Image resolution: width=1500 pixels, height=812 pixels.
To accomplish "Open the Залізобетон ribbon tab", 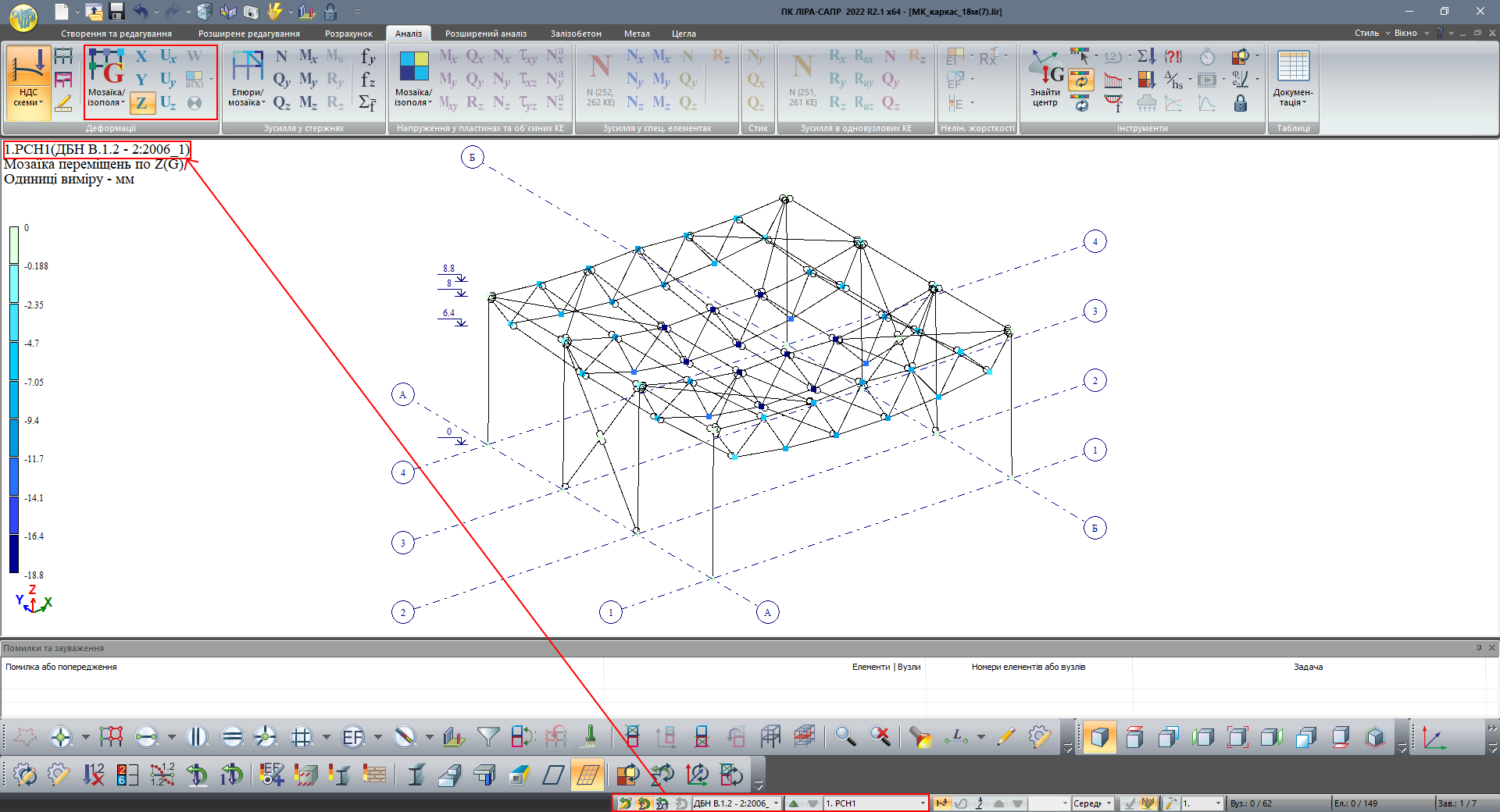I will [x=576, y=34].
